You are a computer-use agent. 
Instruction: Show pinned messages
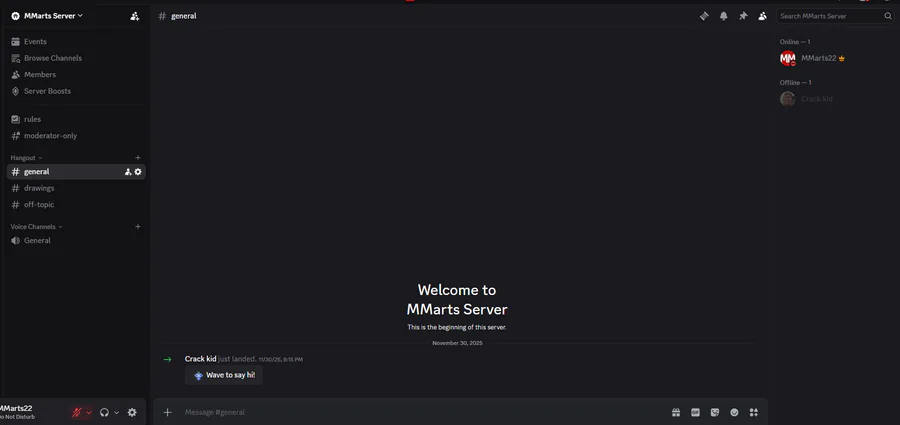(x=743, y=16)
